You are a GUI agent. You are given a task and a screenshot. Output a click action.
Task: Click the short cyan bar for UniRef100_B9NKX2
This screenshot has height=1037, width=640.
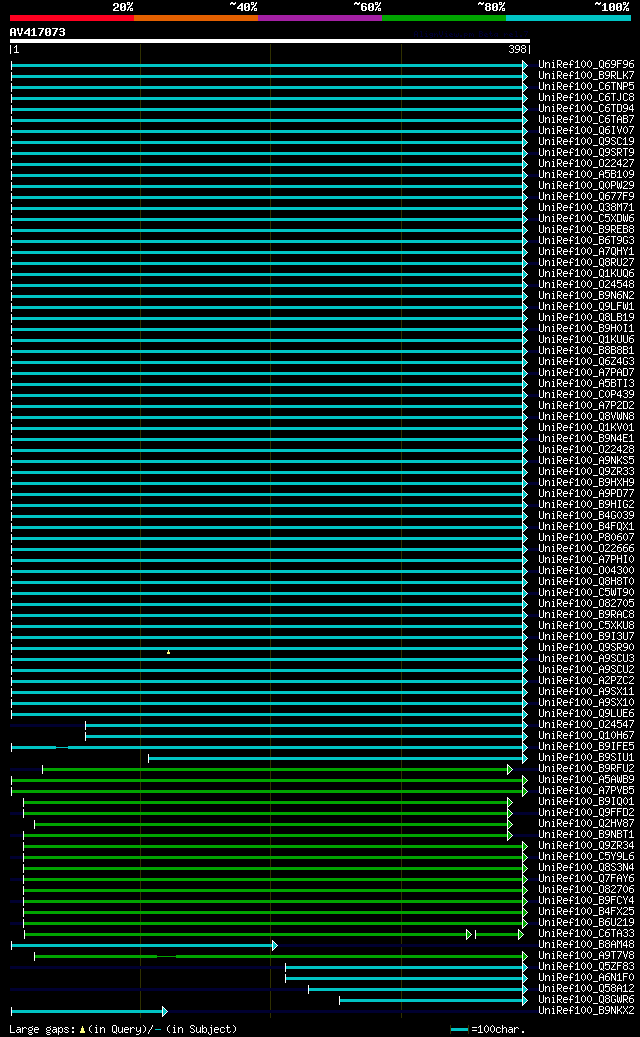pos(89,1011)
